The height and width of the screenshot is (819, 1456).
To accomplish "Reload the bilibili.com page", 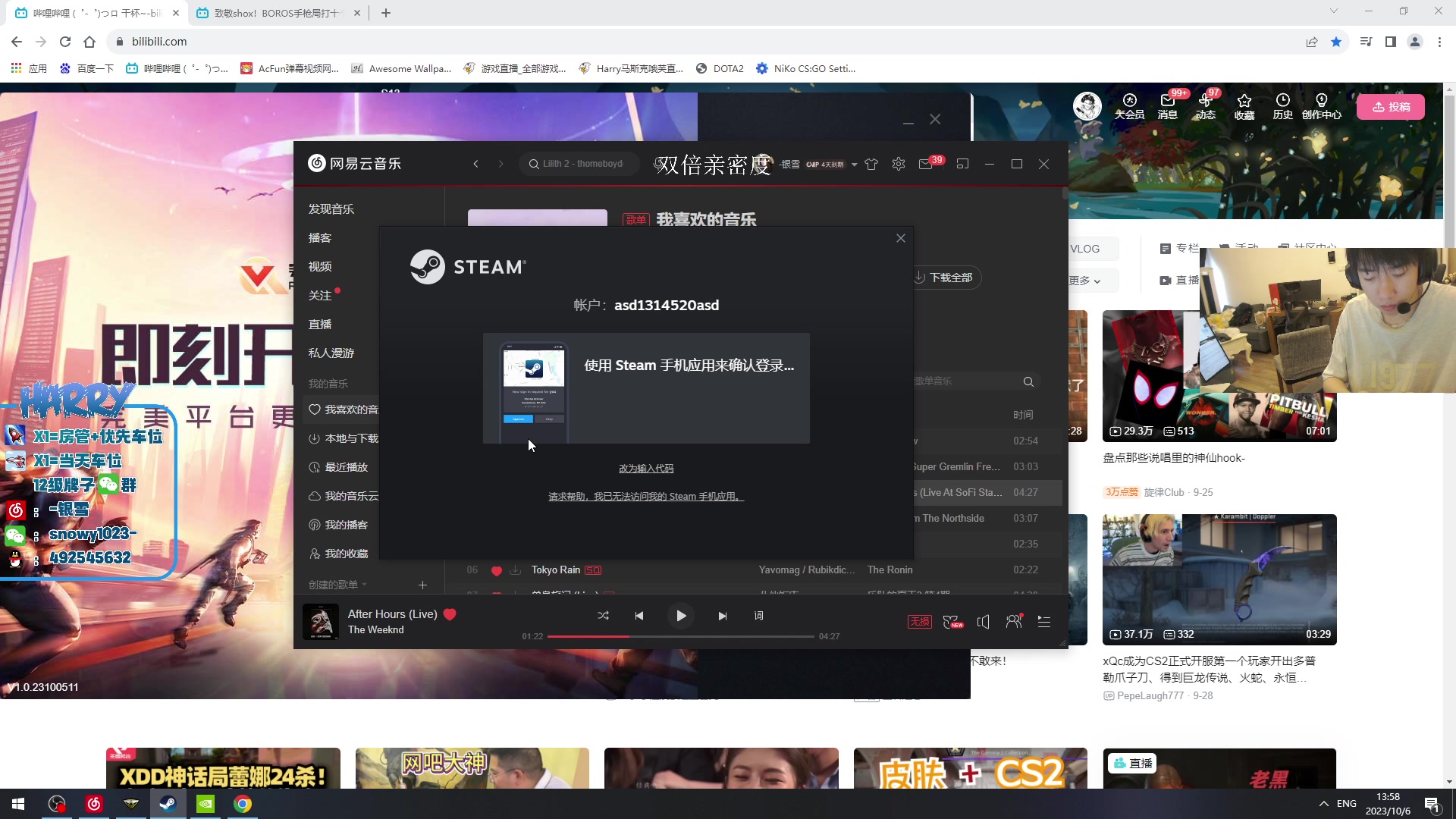I will pyautogui.click(x=65, y=42).
